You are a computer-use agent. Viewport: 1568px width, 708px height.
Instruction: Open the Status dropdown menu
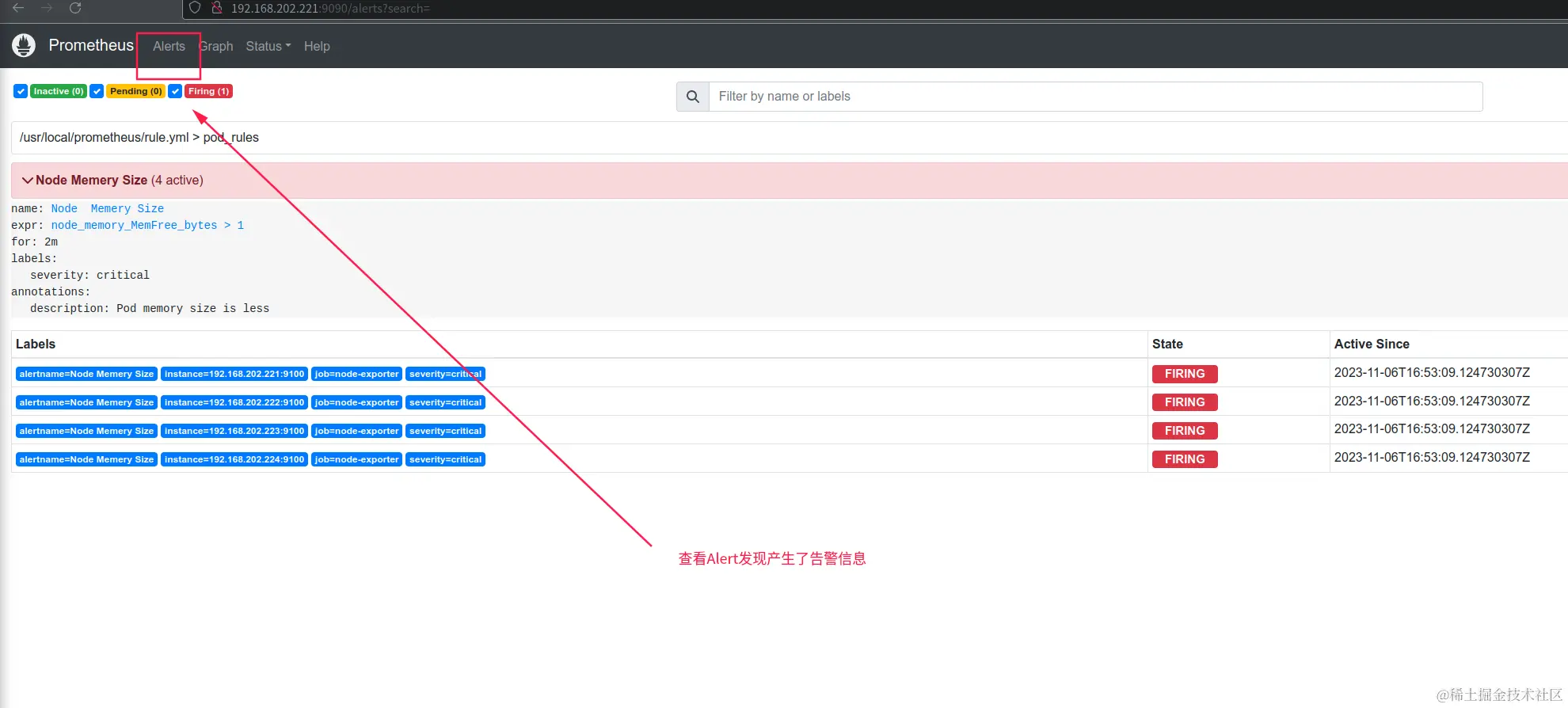point(268,46)
